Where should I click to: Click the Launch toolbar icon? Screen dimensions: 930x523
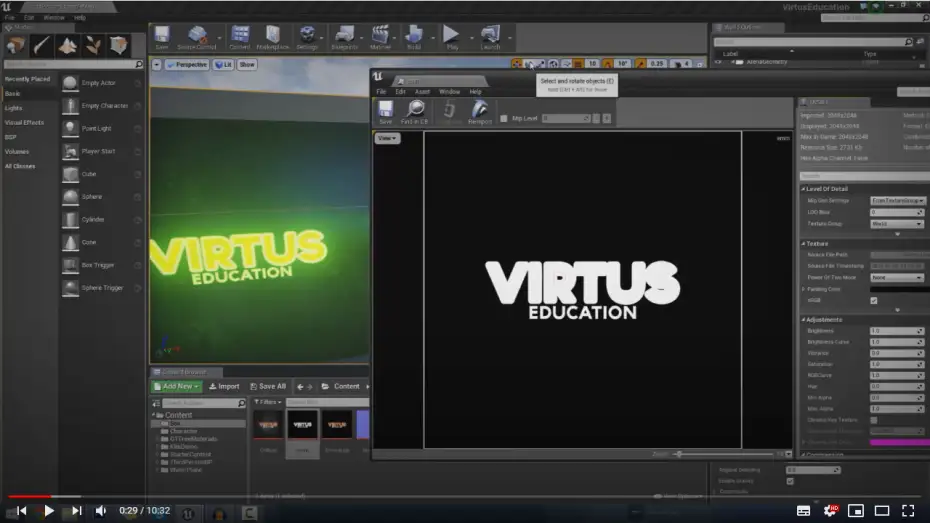pos(490,36)
